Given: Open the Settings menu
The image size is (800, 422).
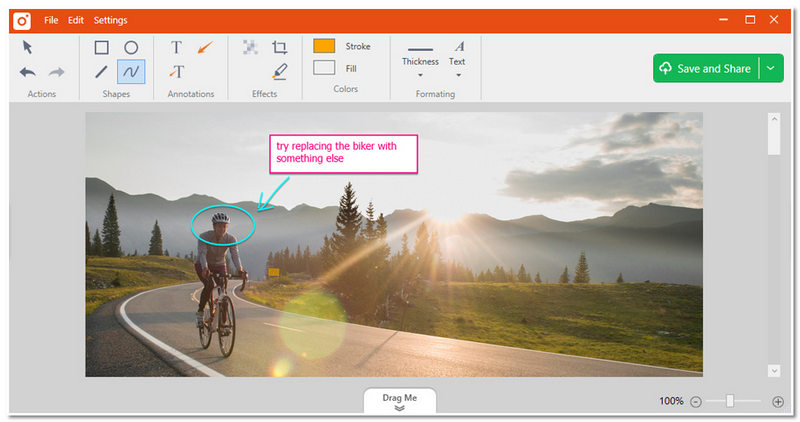Looking at the screenshot, I should (x=110, y=20).
